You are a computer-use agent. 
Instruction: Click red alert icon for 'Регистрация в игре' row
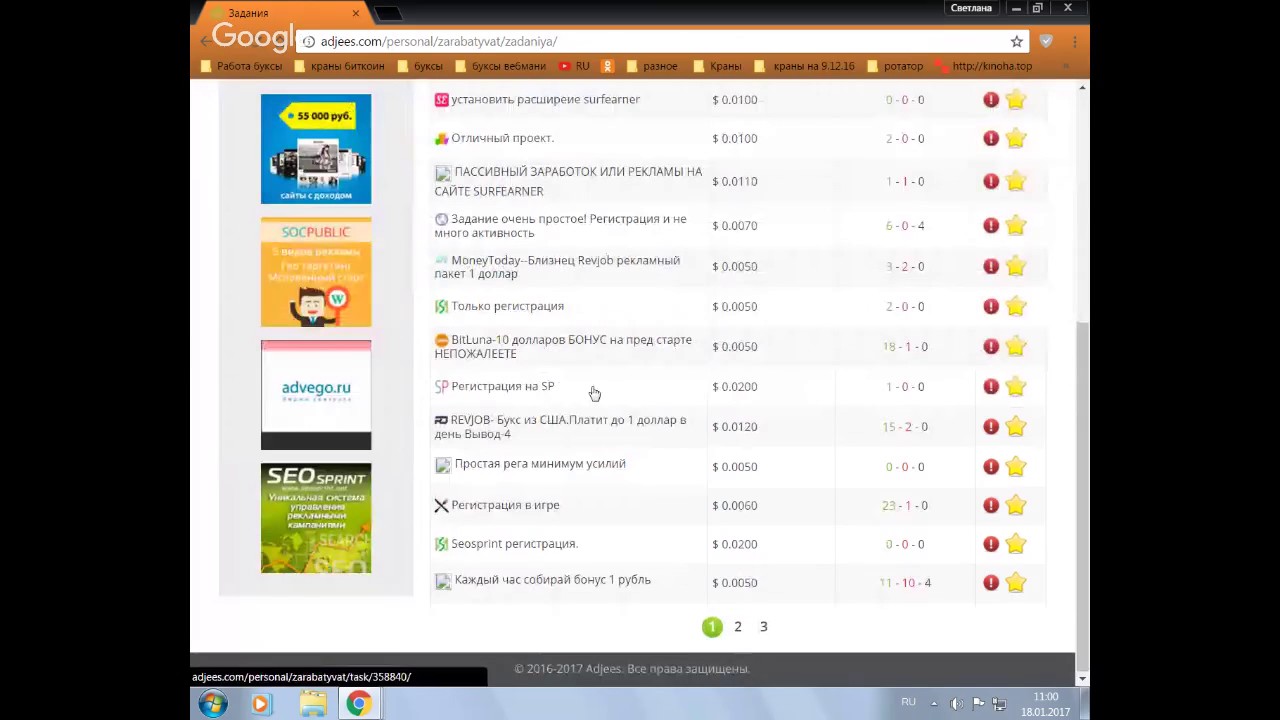[991, 505]
